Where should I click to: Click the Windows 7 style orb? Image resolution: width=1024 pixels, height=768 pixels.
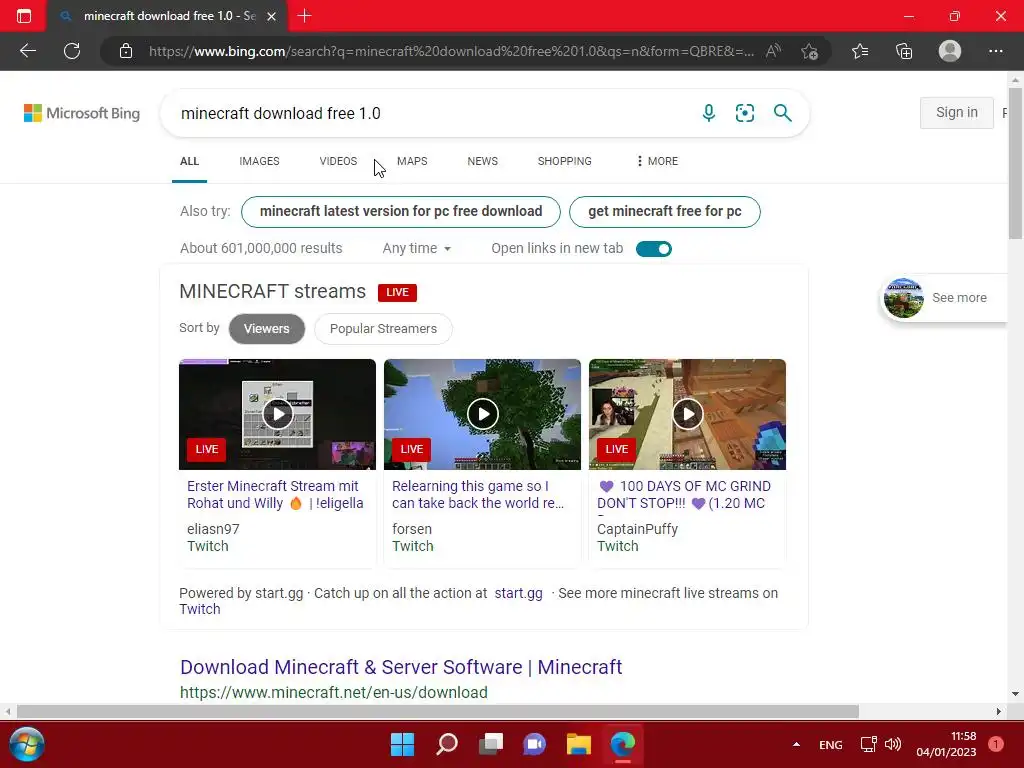pyautogui.click(x=27, y=744)
